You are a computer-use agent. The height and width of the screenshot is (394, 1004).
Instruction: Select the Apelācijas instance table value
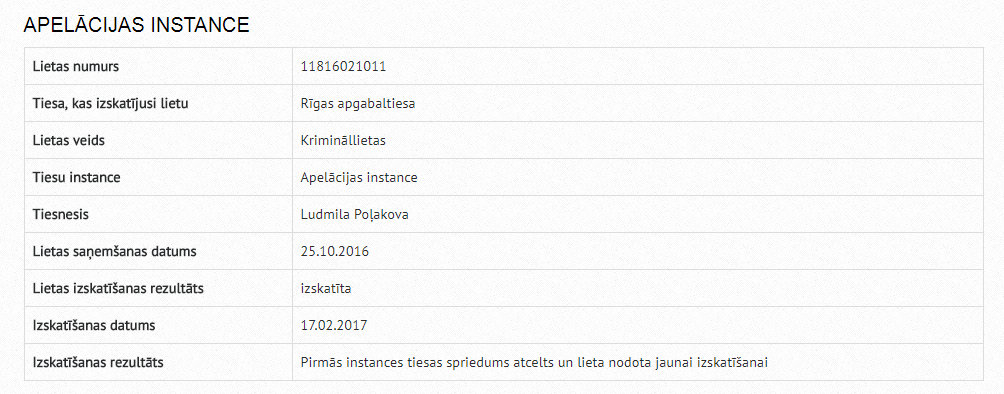pyautogui.click(x=359, y=177)
